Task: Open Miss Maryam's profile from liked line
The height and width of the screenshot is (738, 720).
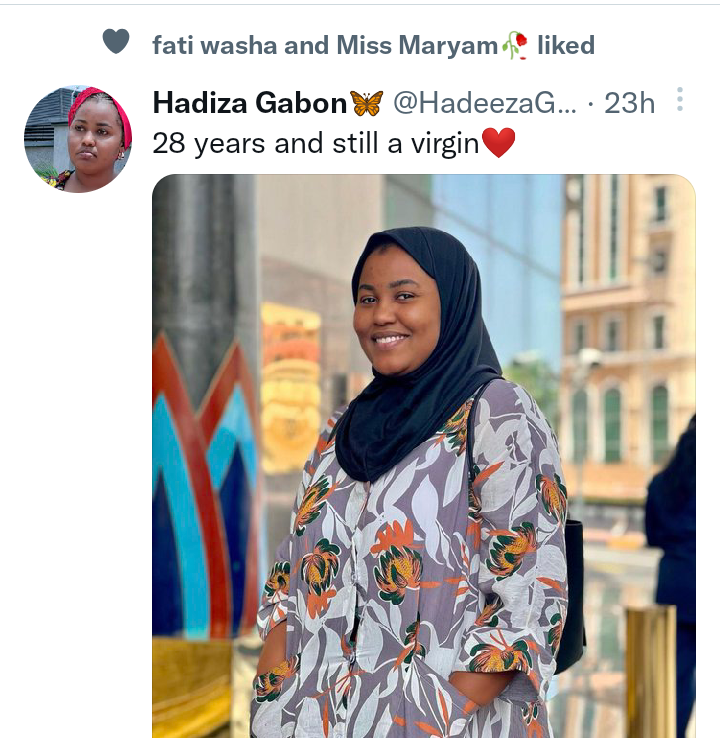Action: 417,46
